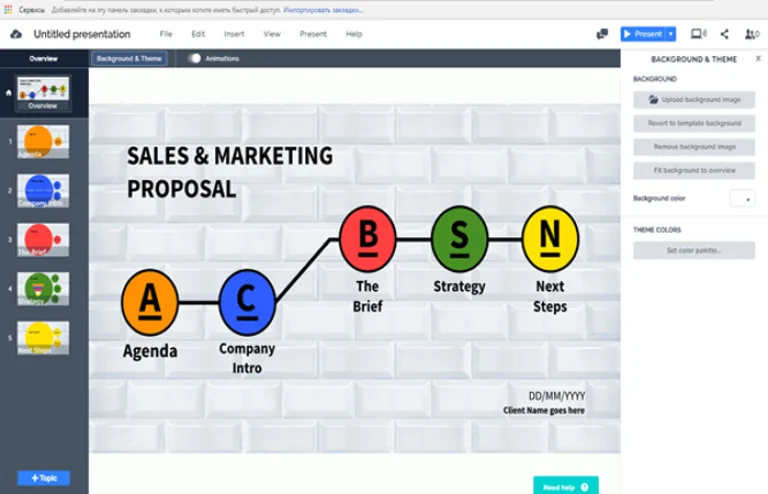The image size is (768, 494).
Task: Open the Edit menu
Action: (198, 34)
